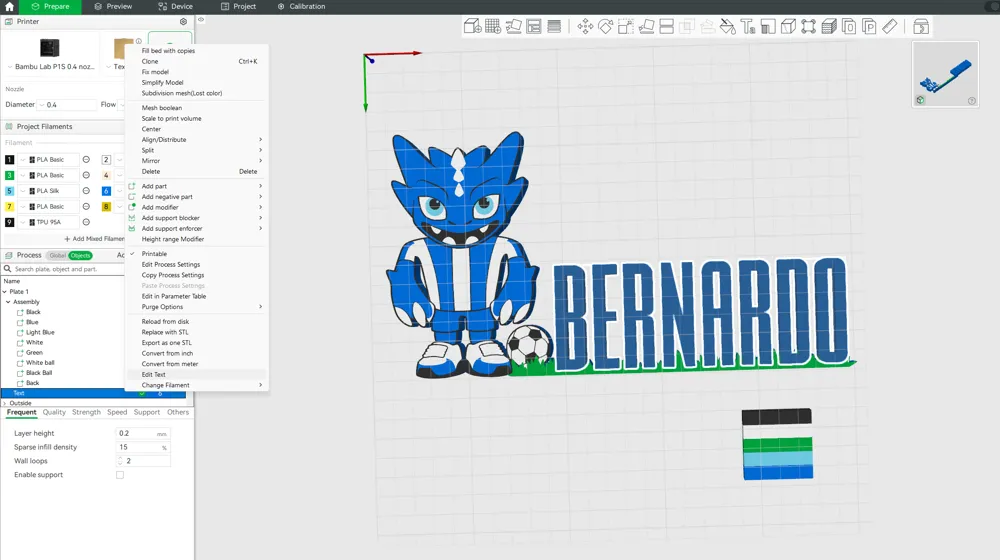Image resolution: width=1000 pixels, height=560 pixels.
Task: Select the Light Blue part in tree
Action: pos(40,332)
